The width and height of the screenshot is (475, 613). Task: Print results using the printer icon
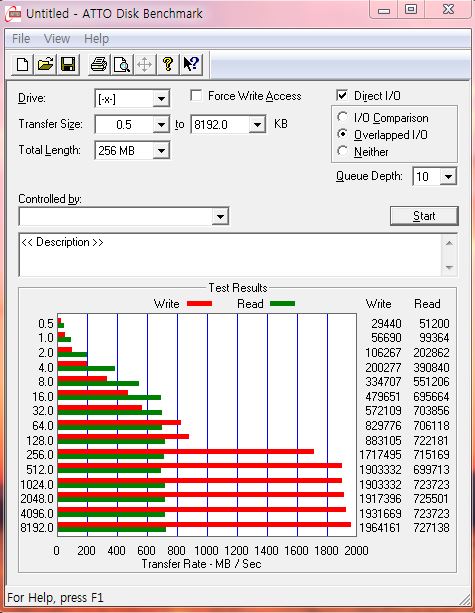click(99, 64)
